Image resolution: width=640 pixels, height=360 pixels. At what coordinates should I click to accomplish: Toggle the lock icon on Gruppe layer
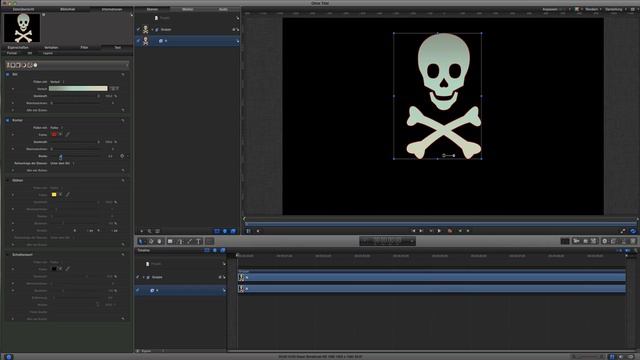[x=237, y=29]
